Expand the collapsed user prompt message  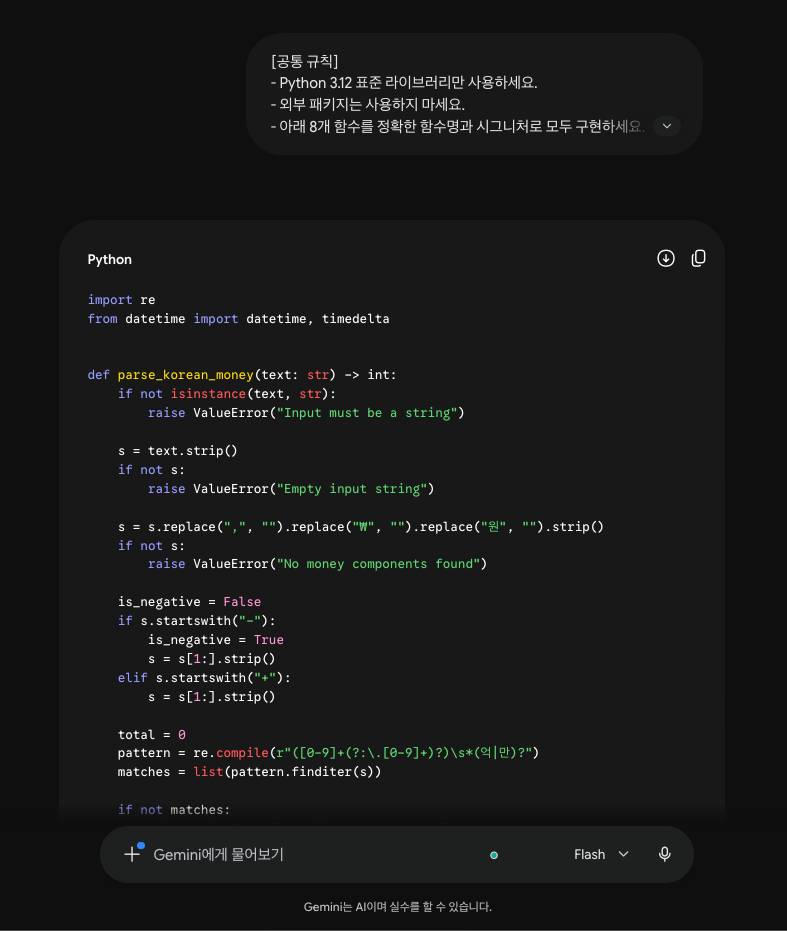coord(667,126)
